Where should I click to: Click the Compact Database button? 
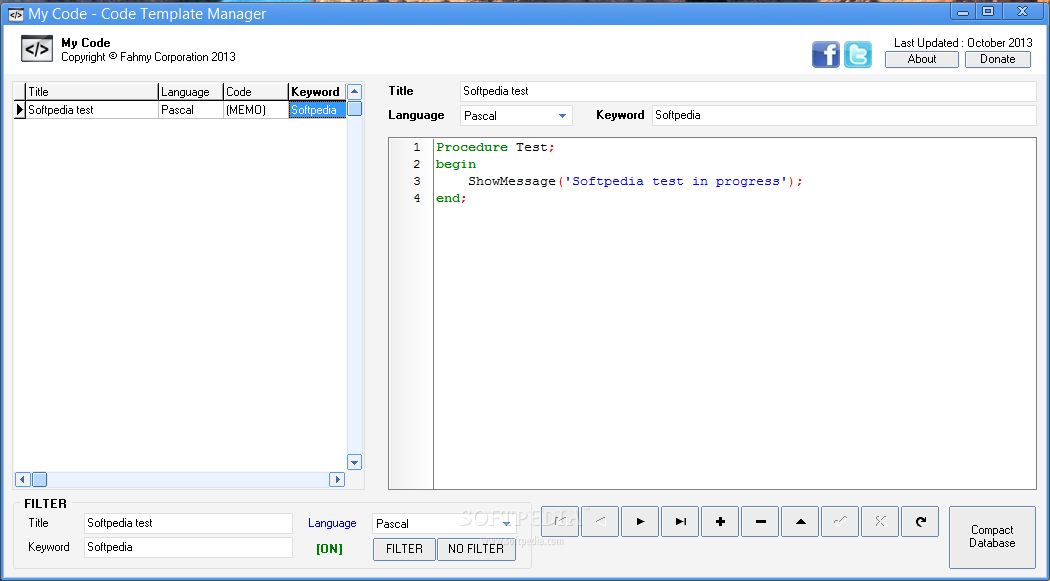(992, 537)
